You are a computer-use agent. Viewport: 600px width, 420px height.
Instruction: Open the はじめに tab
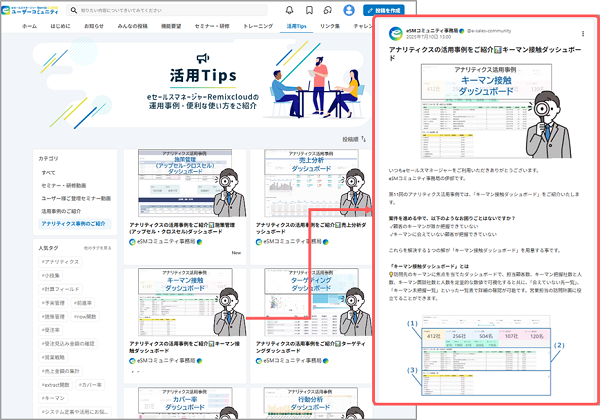[60, 26]
